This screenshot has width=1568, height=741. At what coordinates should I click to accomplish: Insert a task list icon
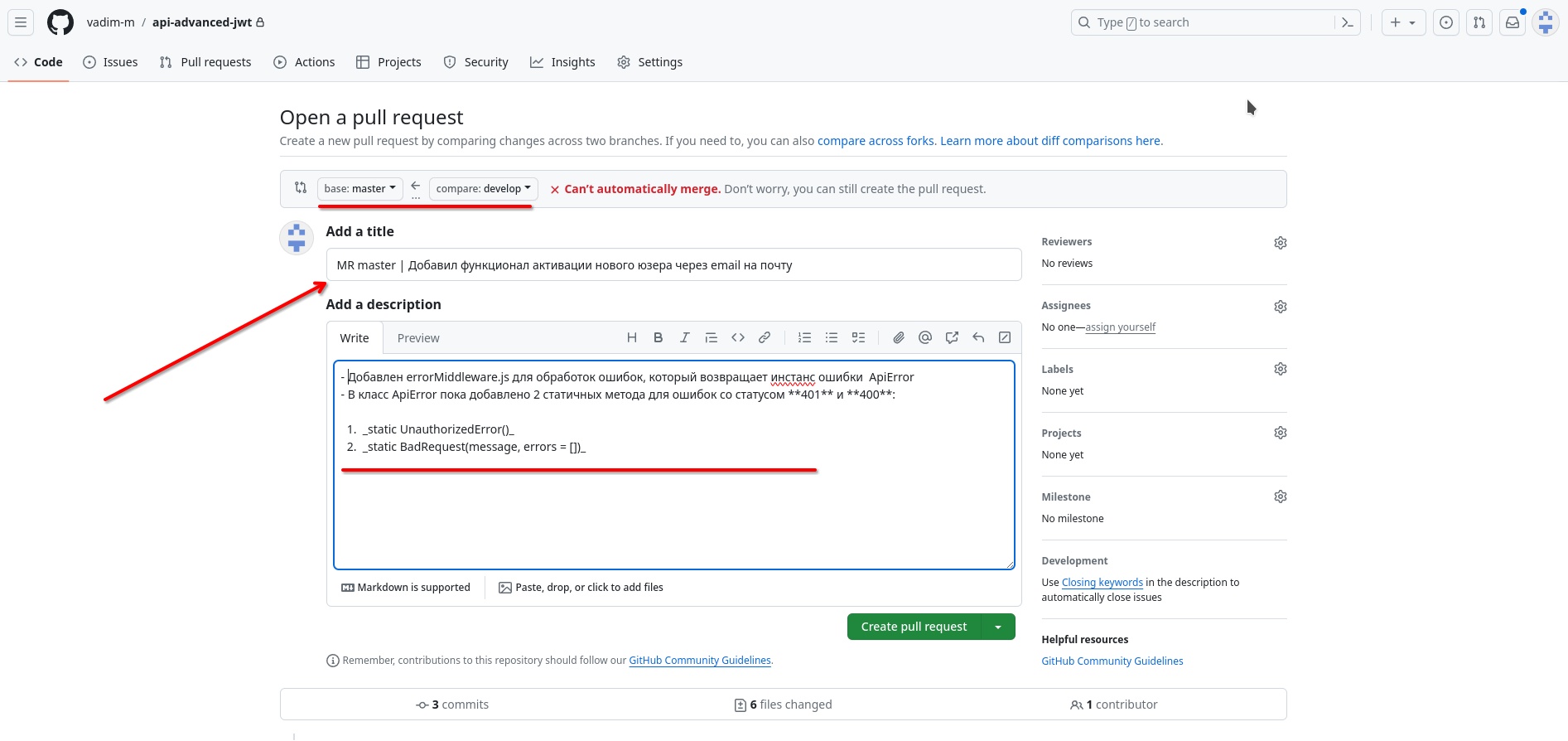[859, 337]
